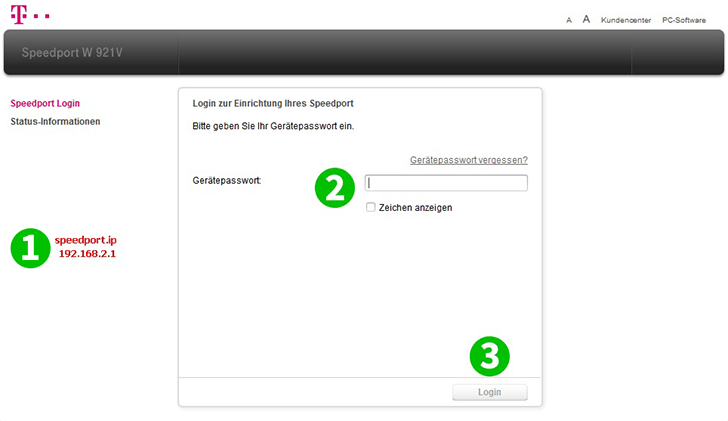Click the Gerätepasswort field label
728x421 pixels.
[x=227, y=181]
